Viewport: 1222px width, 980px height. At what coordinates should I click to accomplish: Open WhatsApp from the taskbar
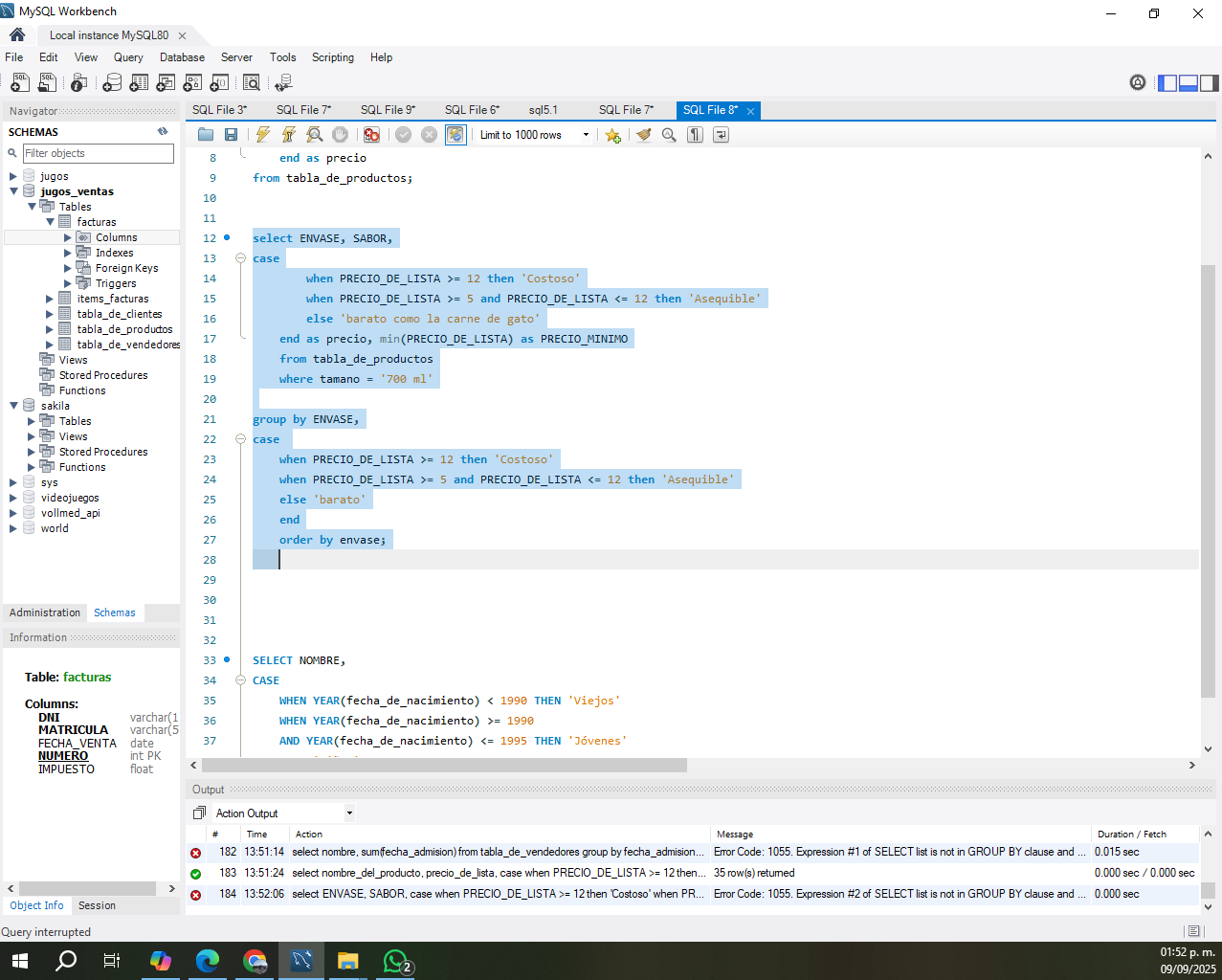[x=395, y=960]
